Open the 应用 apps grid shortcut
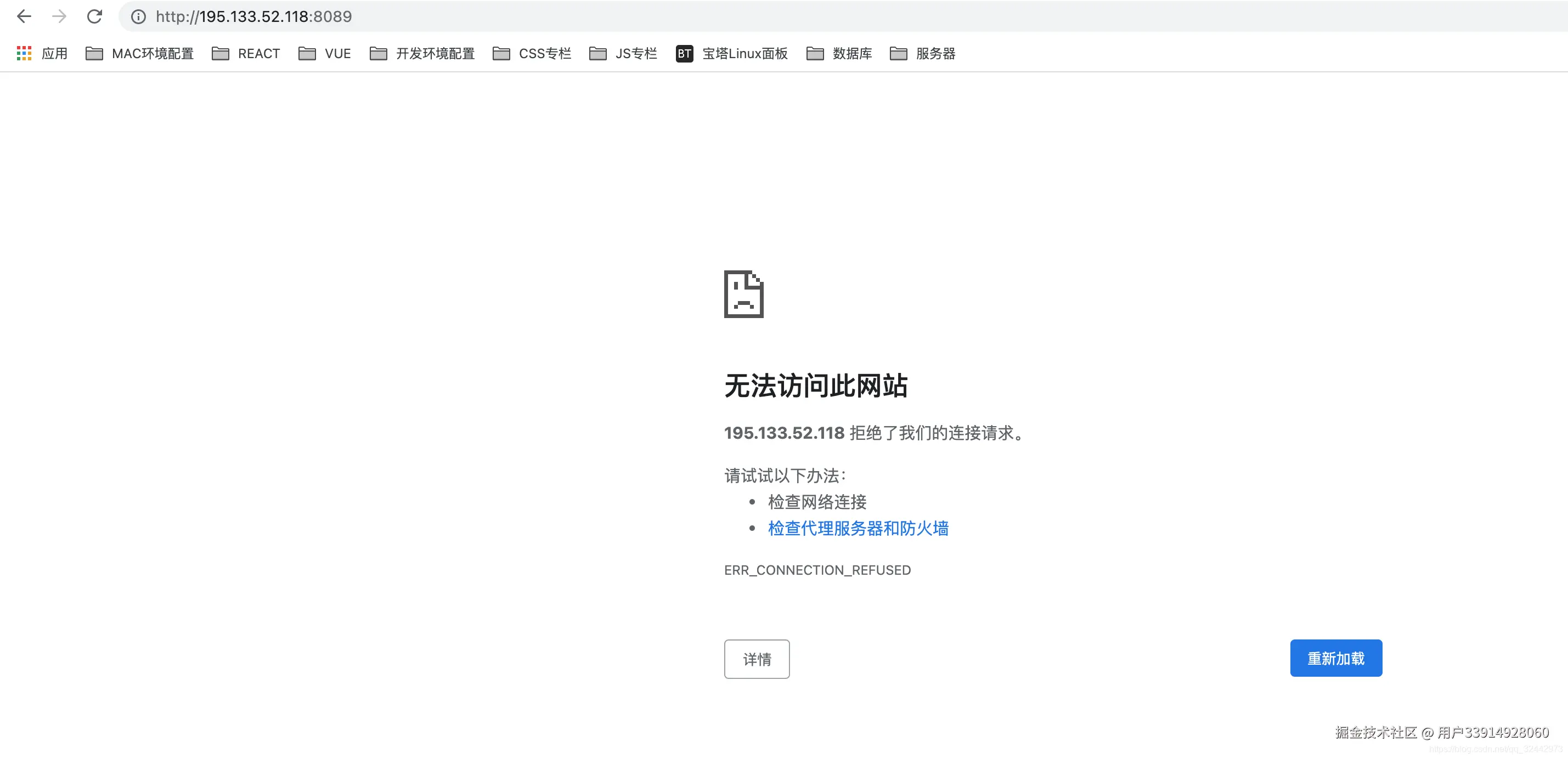The height and width of the screenshot is (759, 1568). [41, 54]
